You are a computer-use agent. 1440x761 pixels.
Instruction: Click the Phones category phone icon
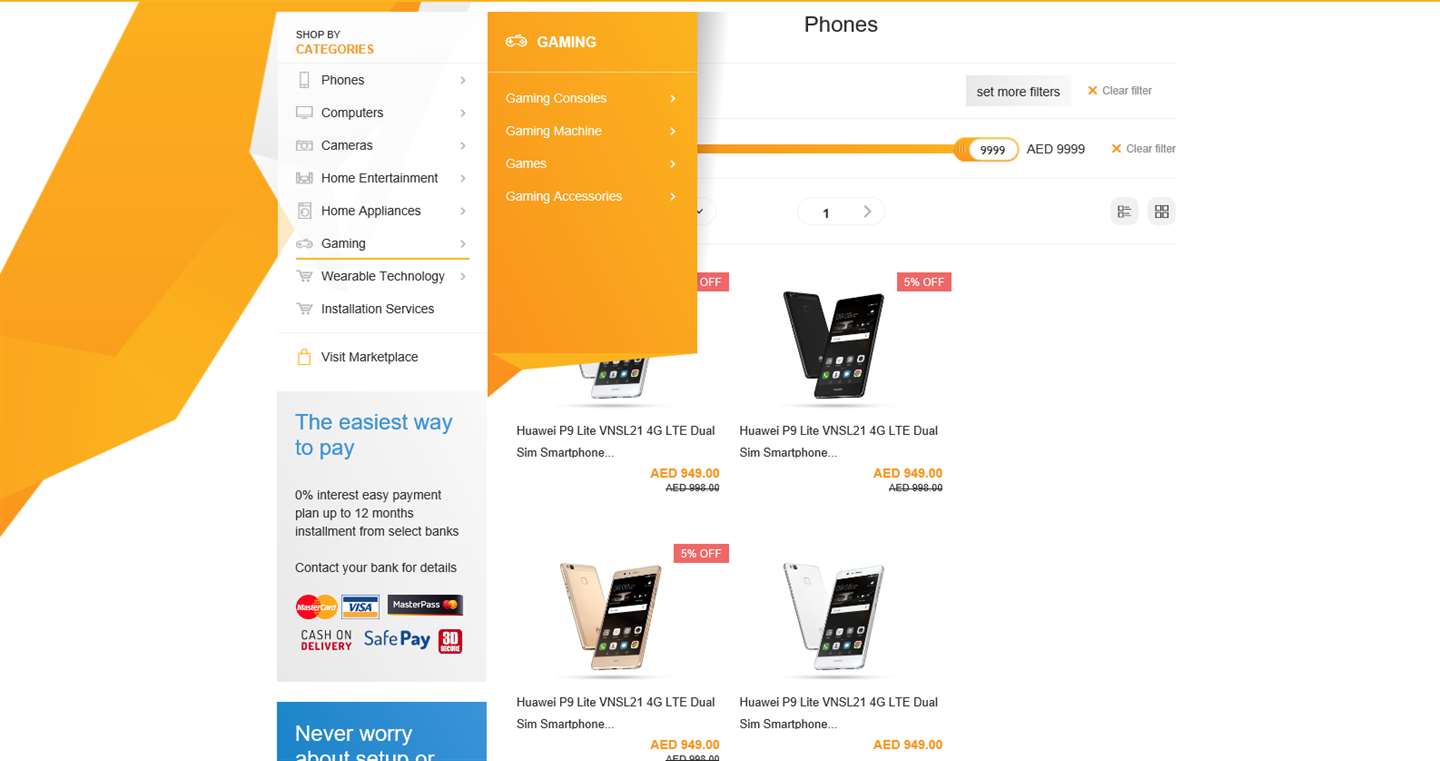[x=304, y=80]
